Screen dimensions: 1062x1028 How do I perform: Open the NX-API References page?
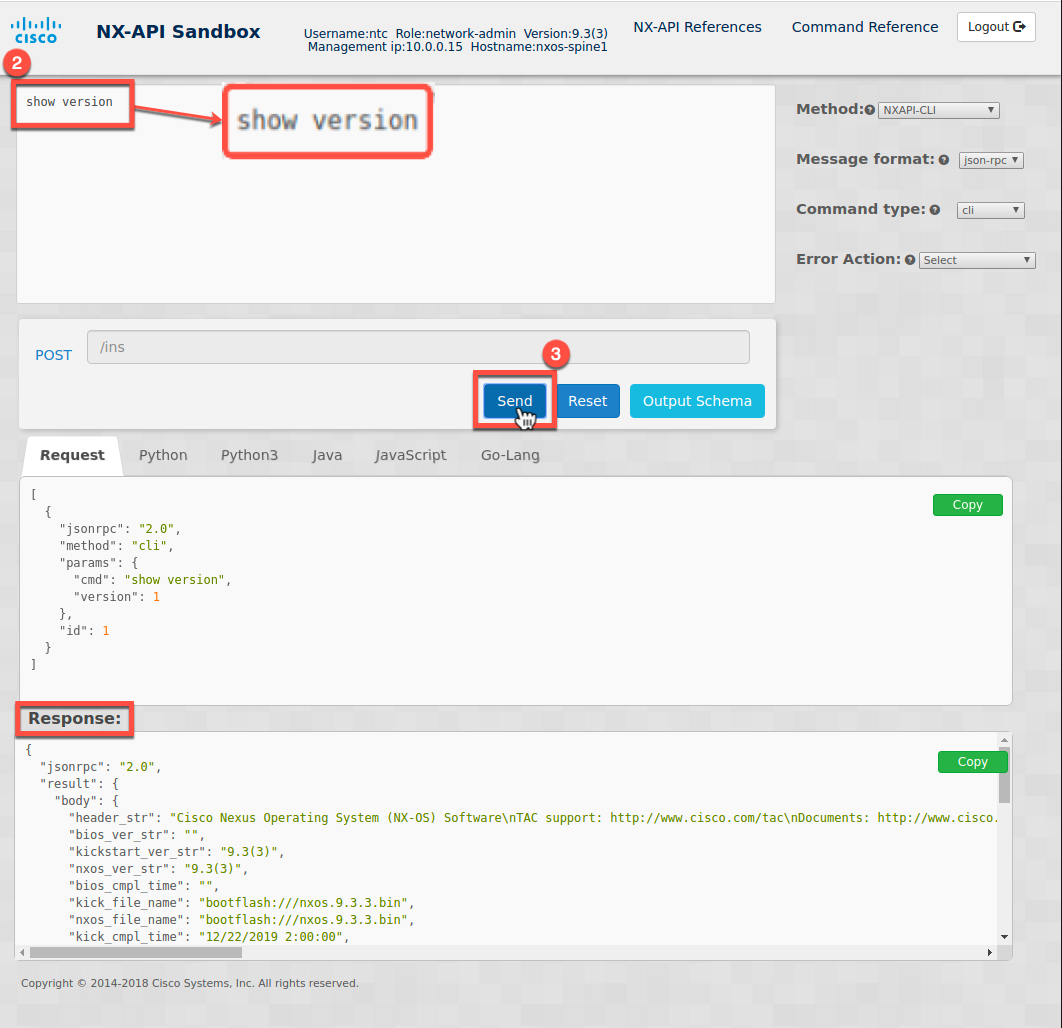[697, 27]
